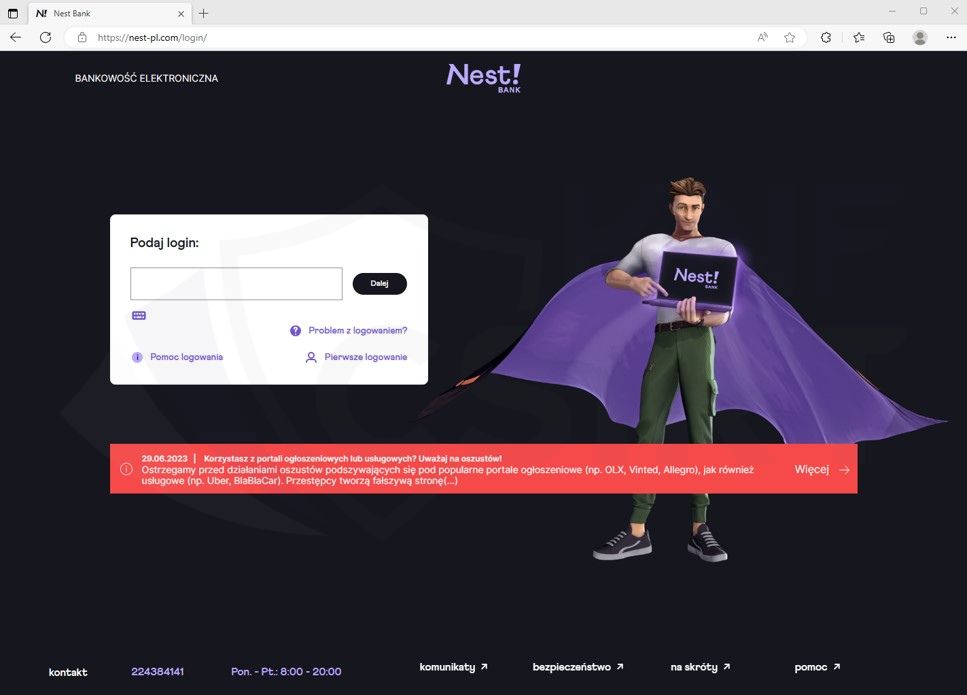
Task: Expand the warning with Więcej arrow
Action: [x=822, y=469]
